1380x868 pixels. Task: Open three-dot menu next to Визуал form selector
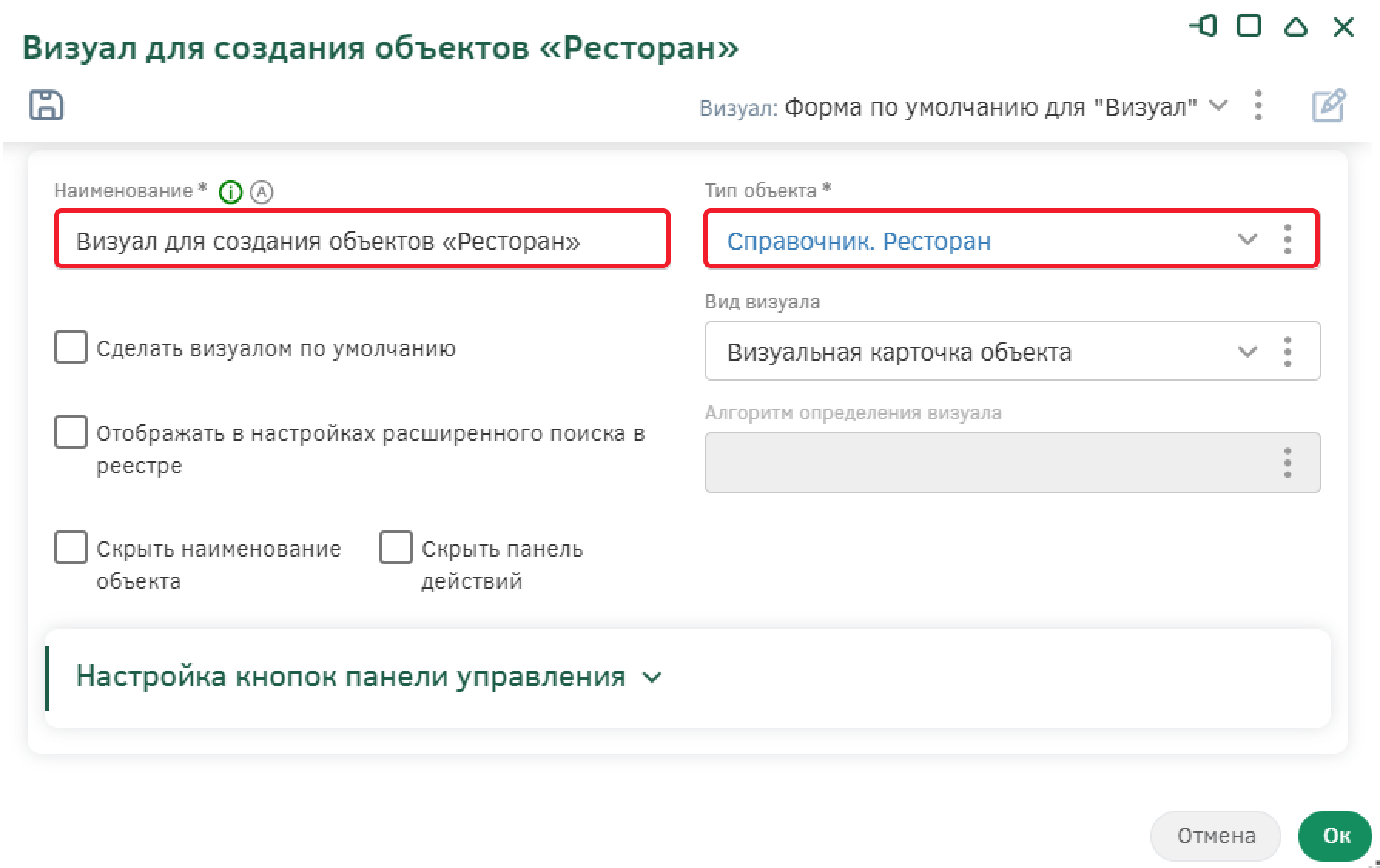pyautogui.click(x=1258, y=106)
